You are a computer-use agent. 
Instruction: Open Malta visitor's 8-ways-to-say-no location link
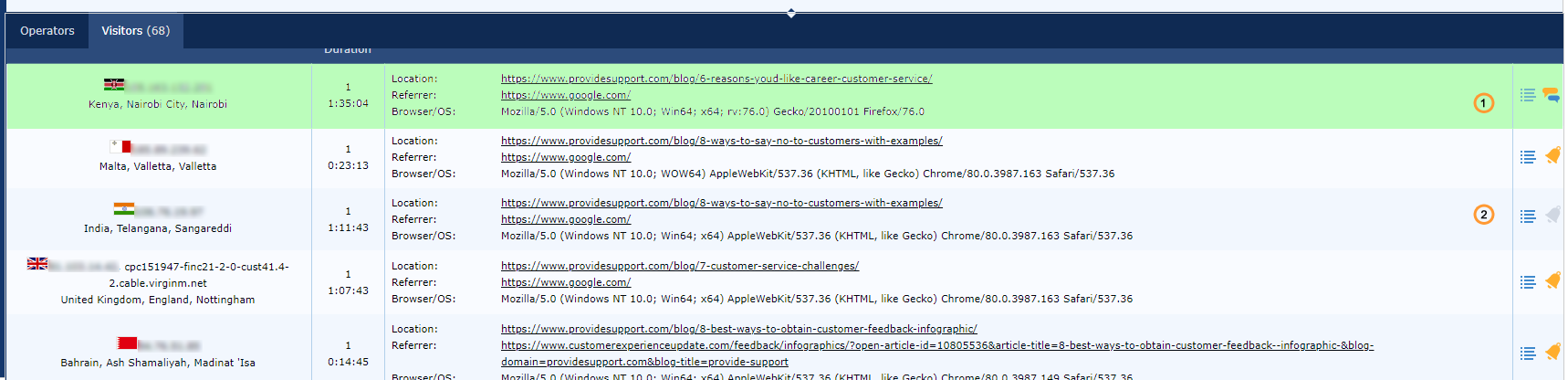click(721, 141)
